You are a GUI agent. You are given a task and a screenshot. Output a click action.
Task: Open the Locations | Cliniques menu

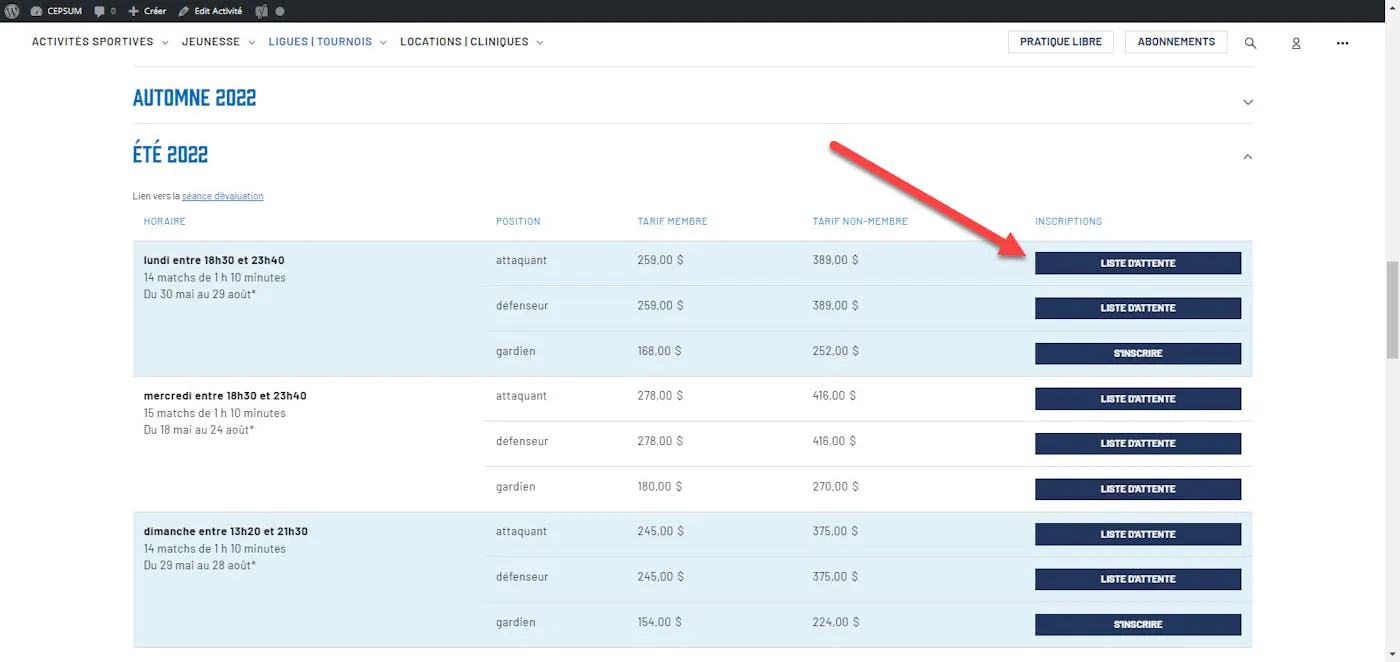pos(471,42)
